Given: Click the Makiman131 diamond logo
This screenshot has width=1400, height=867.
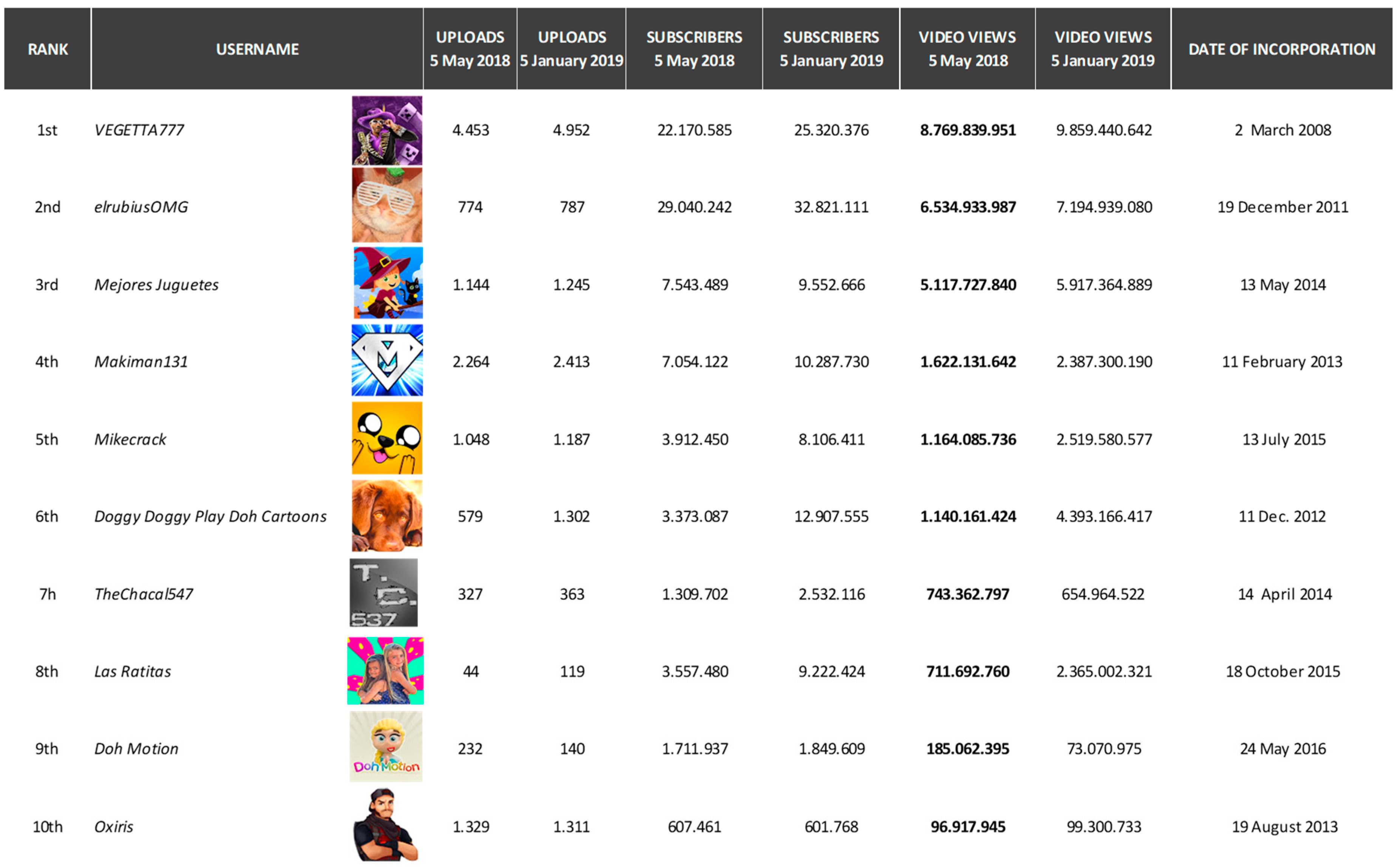Looking at the screenshot, I should tap(387, 360).
